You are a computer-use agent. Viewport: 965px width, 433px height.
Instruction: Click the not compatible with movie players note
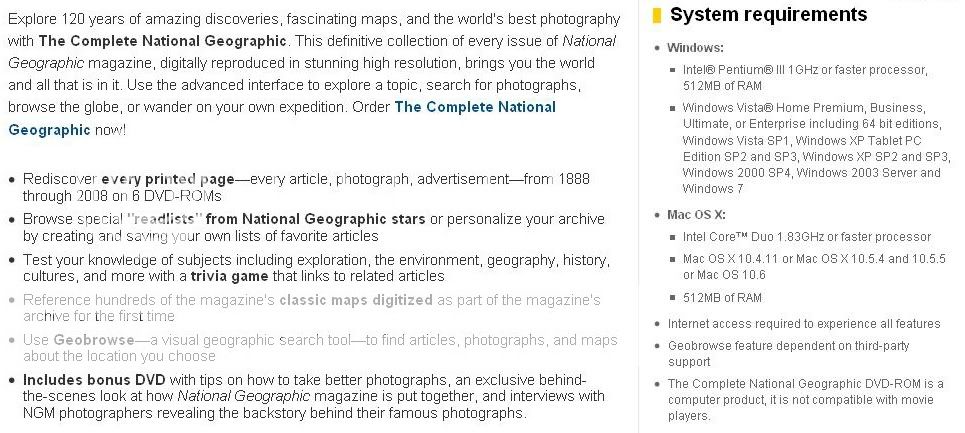click(806, 400)
